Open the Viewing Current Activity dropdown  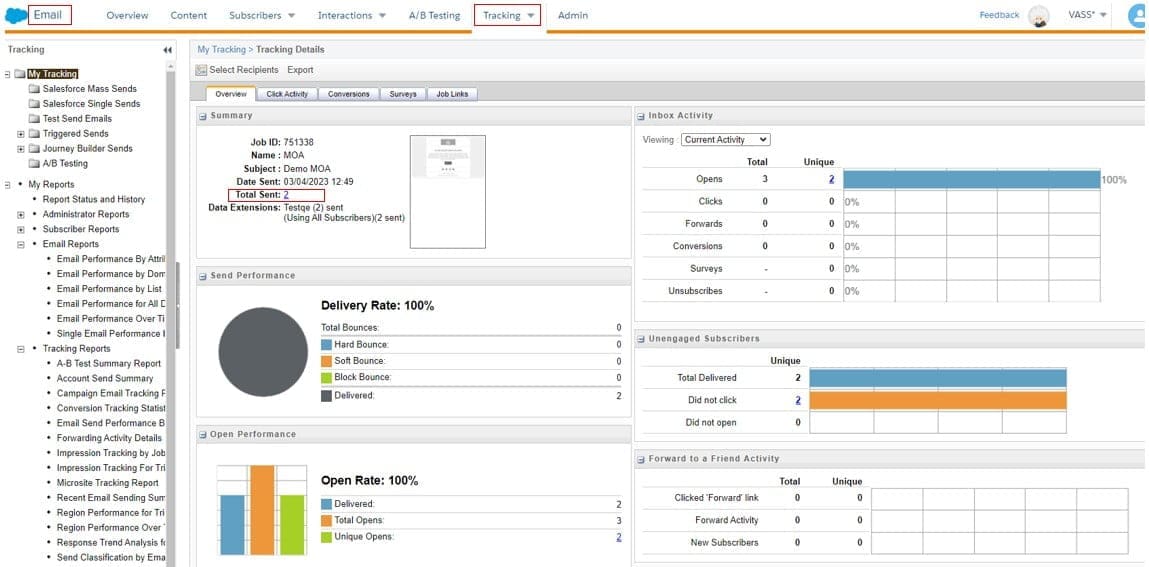(x=725, y=140)
